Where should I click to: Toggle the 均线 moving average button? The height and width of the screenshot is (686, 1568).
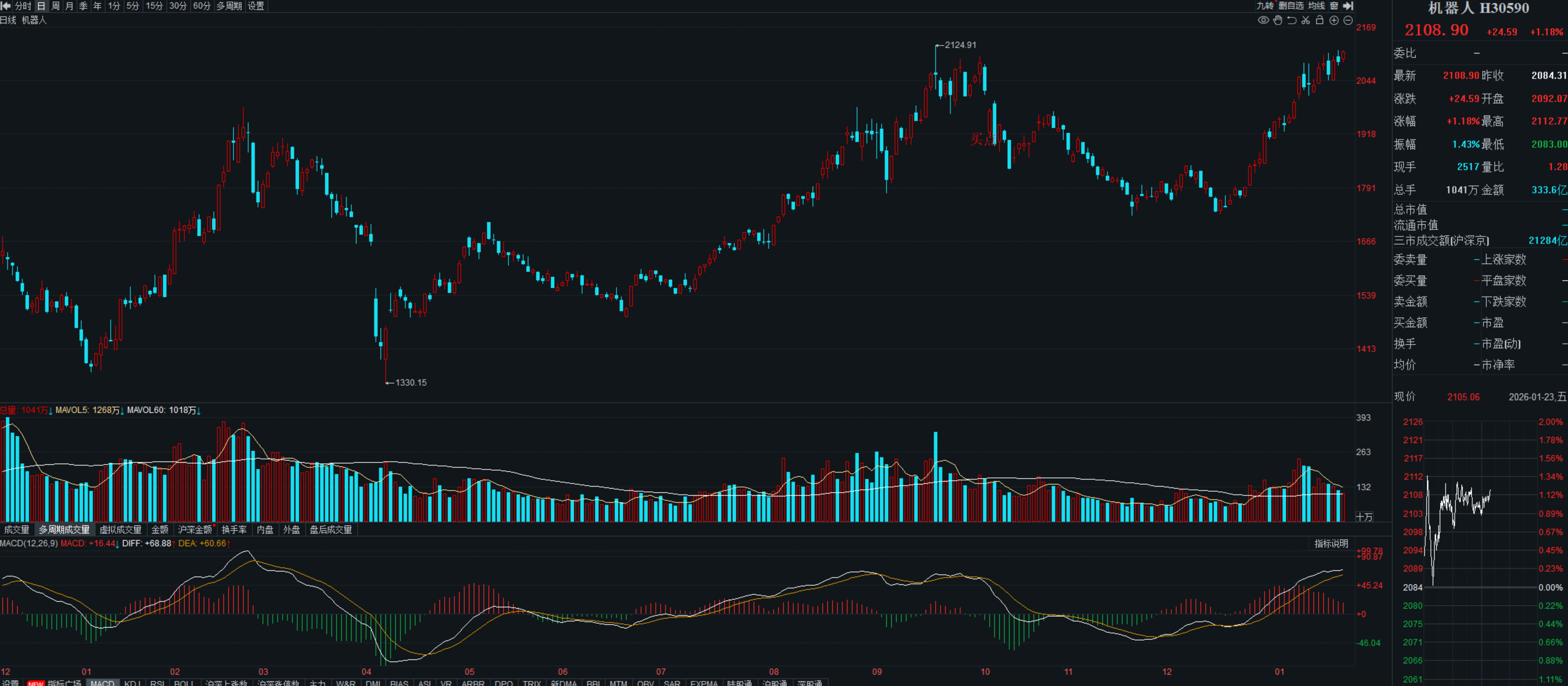pos(1316,6)
